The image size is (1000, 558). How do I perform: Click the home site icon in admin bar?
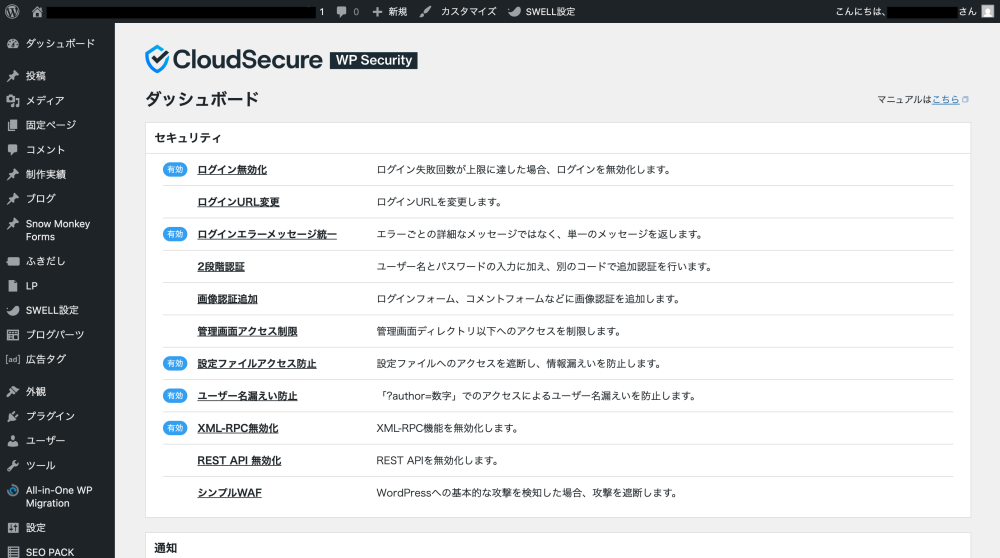point(37,12)
